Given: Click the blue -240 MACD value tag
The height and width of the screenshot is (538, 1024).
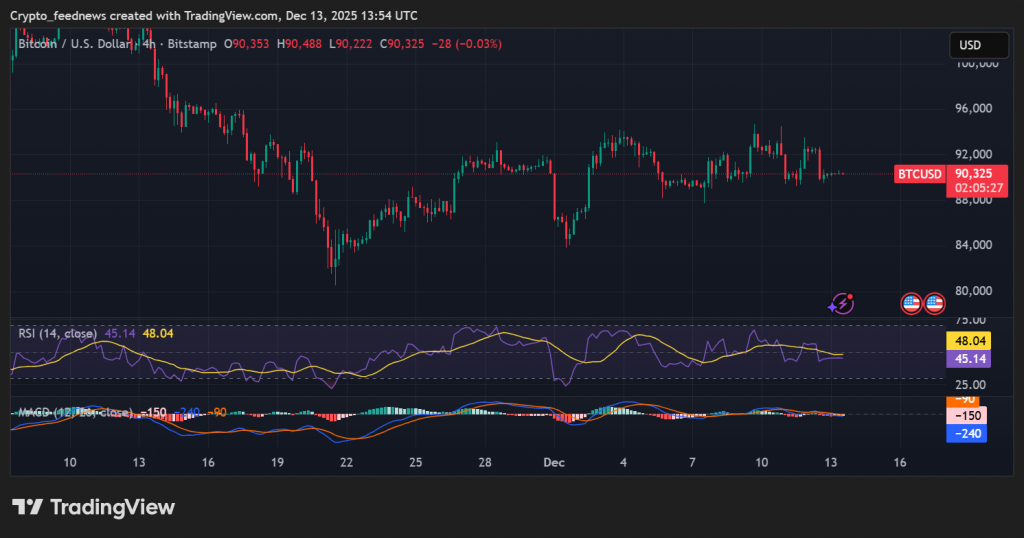Looking at the screenshot, I should click(x=967, y=433).
